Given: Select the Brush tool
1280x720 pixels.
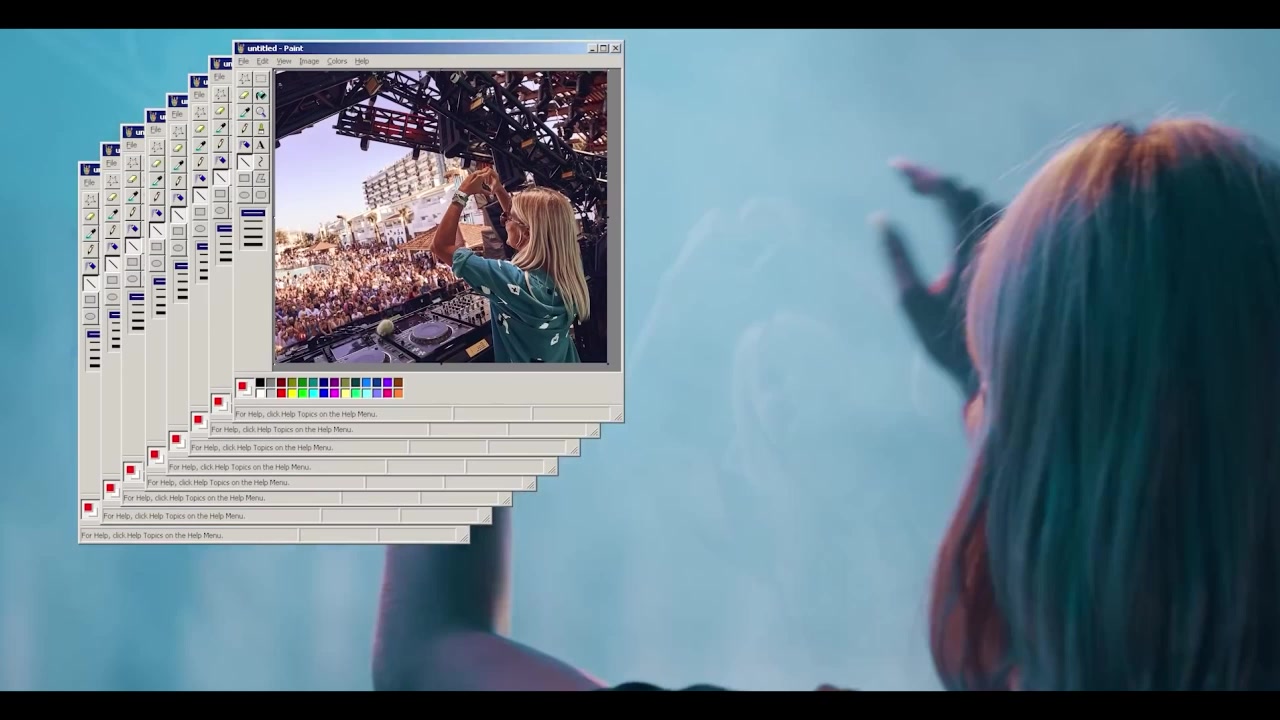Looking at the screenshot, I should 261,128.
